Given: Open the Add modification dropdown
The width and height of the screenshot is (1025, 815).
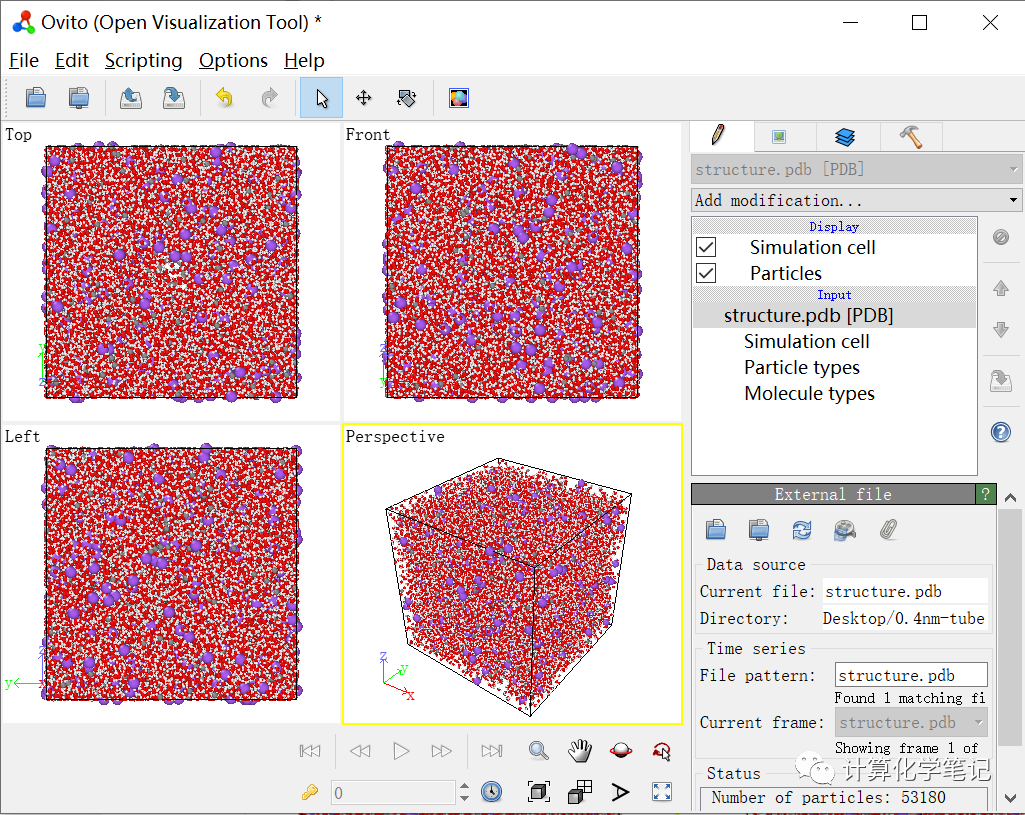Looking at the screenshot, I should click(x=857, y=200).
